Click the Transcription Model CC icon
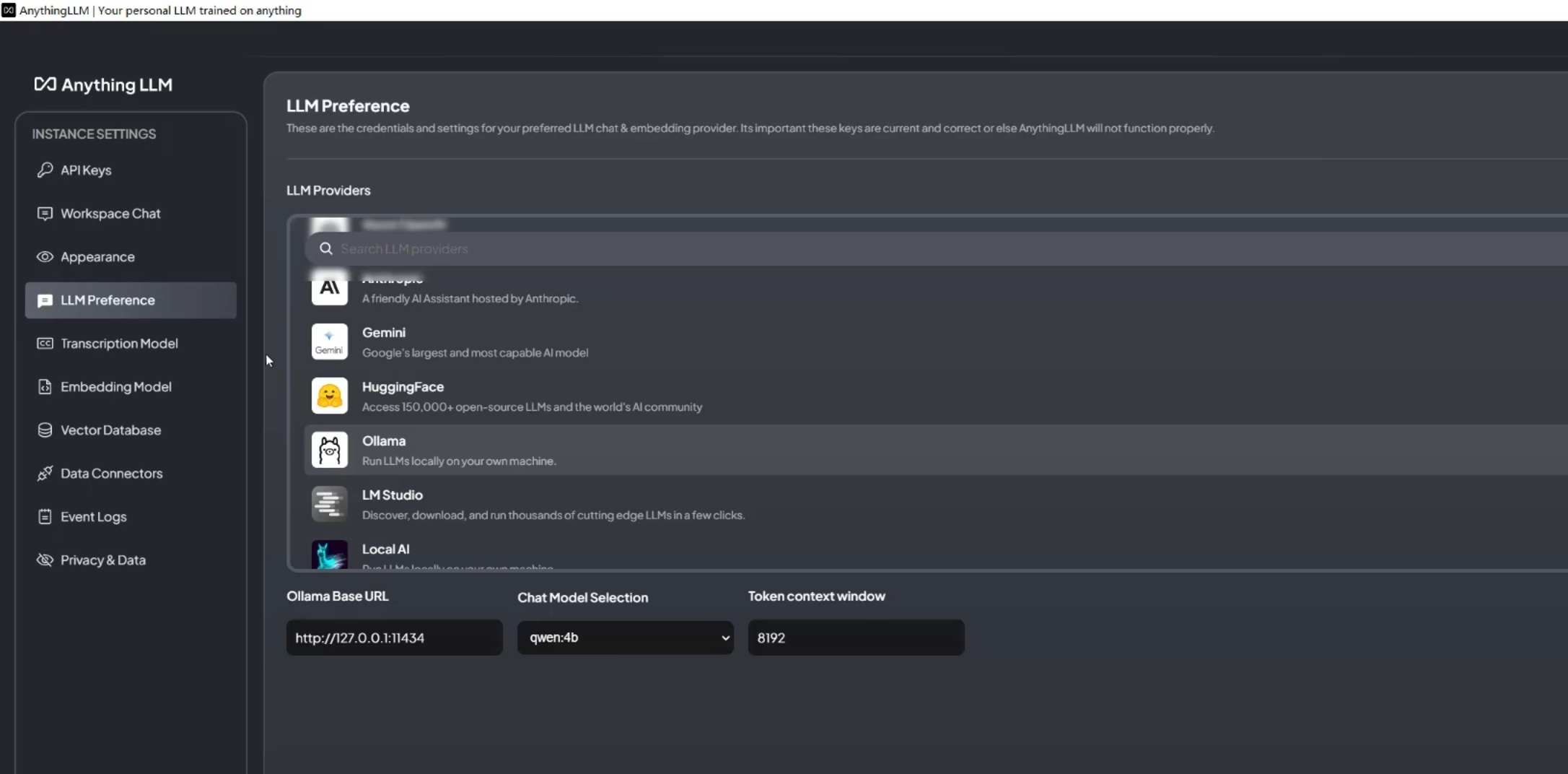 coord(45,343)
